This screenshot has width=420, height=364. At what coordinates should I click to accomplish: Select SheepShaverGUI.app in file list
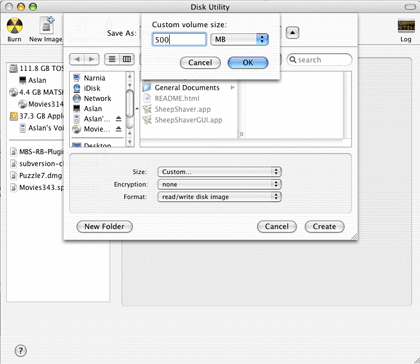(183, 120)
